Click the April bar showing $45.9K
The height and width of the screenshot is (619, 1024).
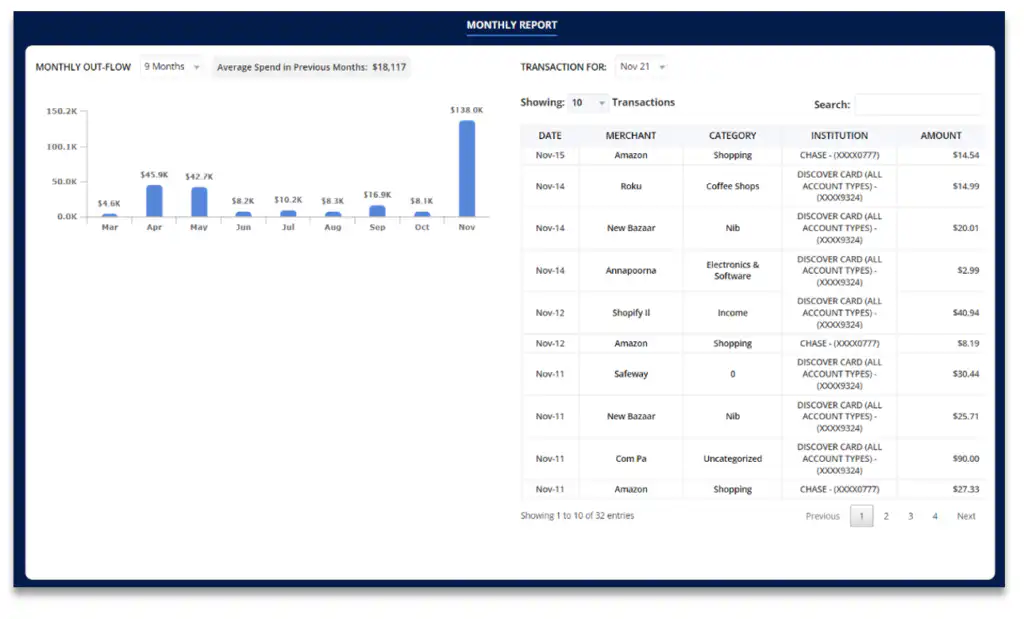[x=154, y=201]
